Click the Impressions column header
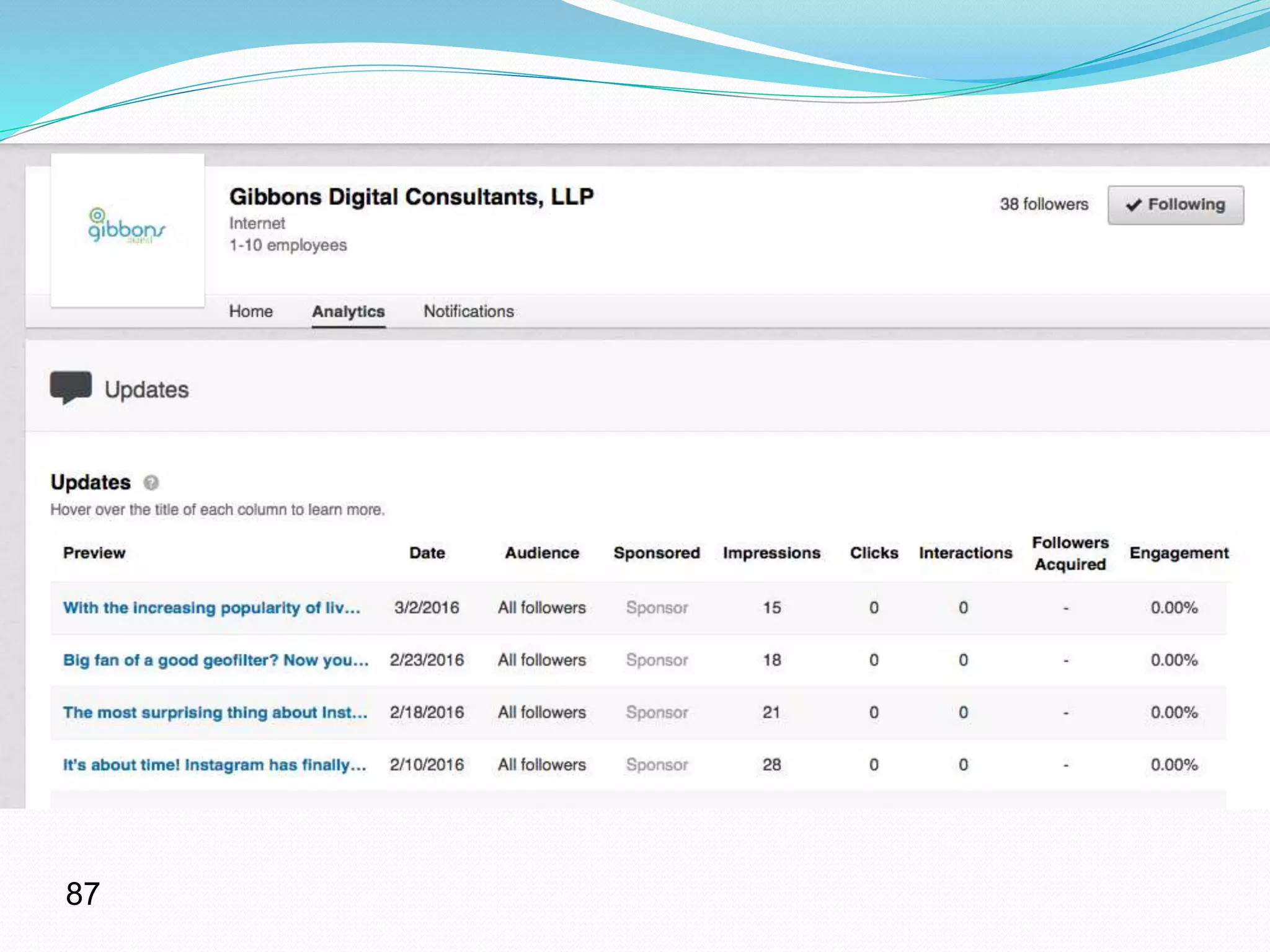Image resolution: width=1270 pixels, height=952 pixels. coord(771,553)
